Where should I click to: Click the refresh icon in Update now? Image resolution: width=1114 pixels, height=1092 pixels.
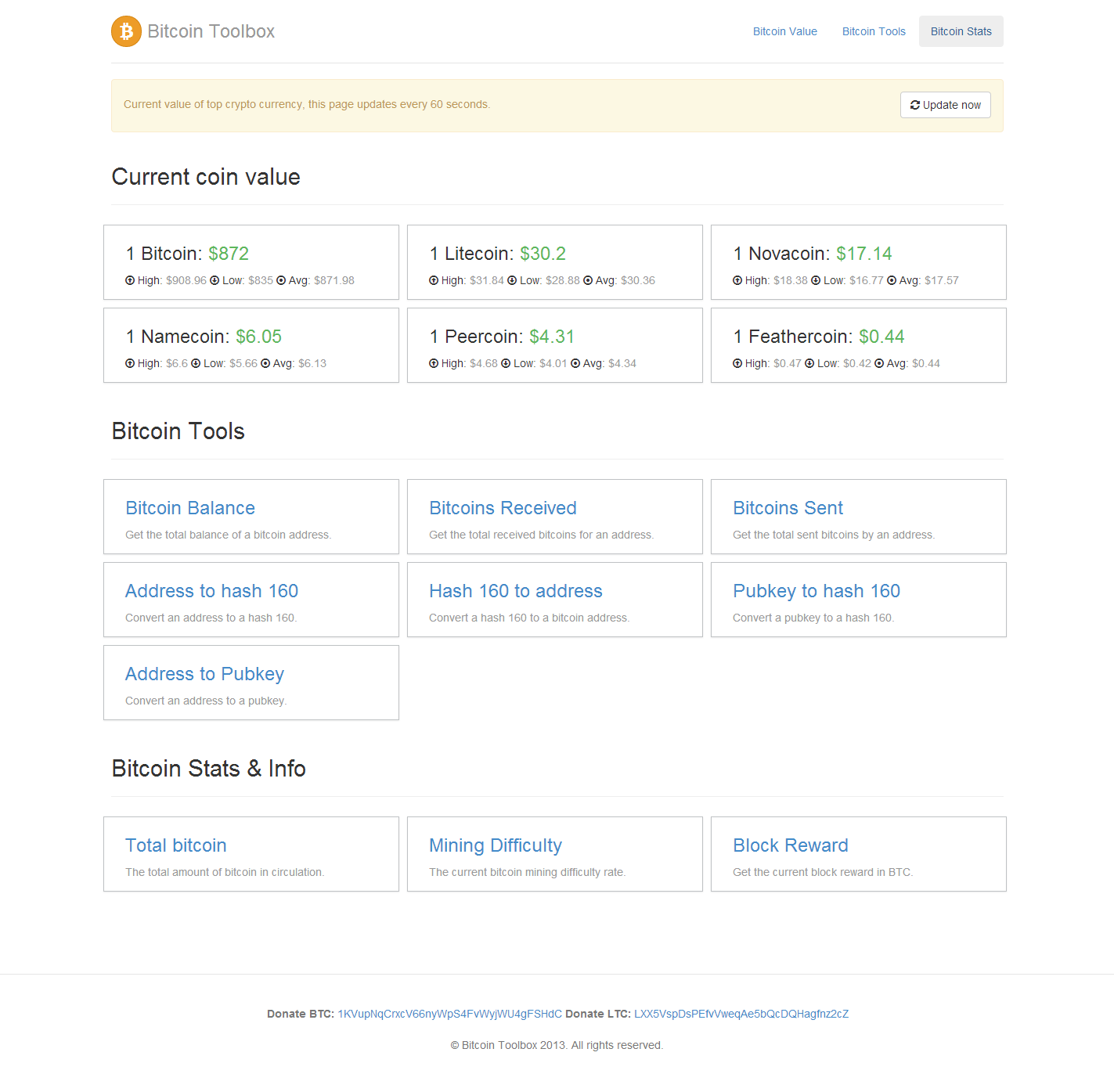(x=915, y=105)
